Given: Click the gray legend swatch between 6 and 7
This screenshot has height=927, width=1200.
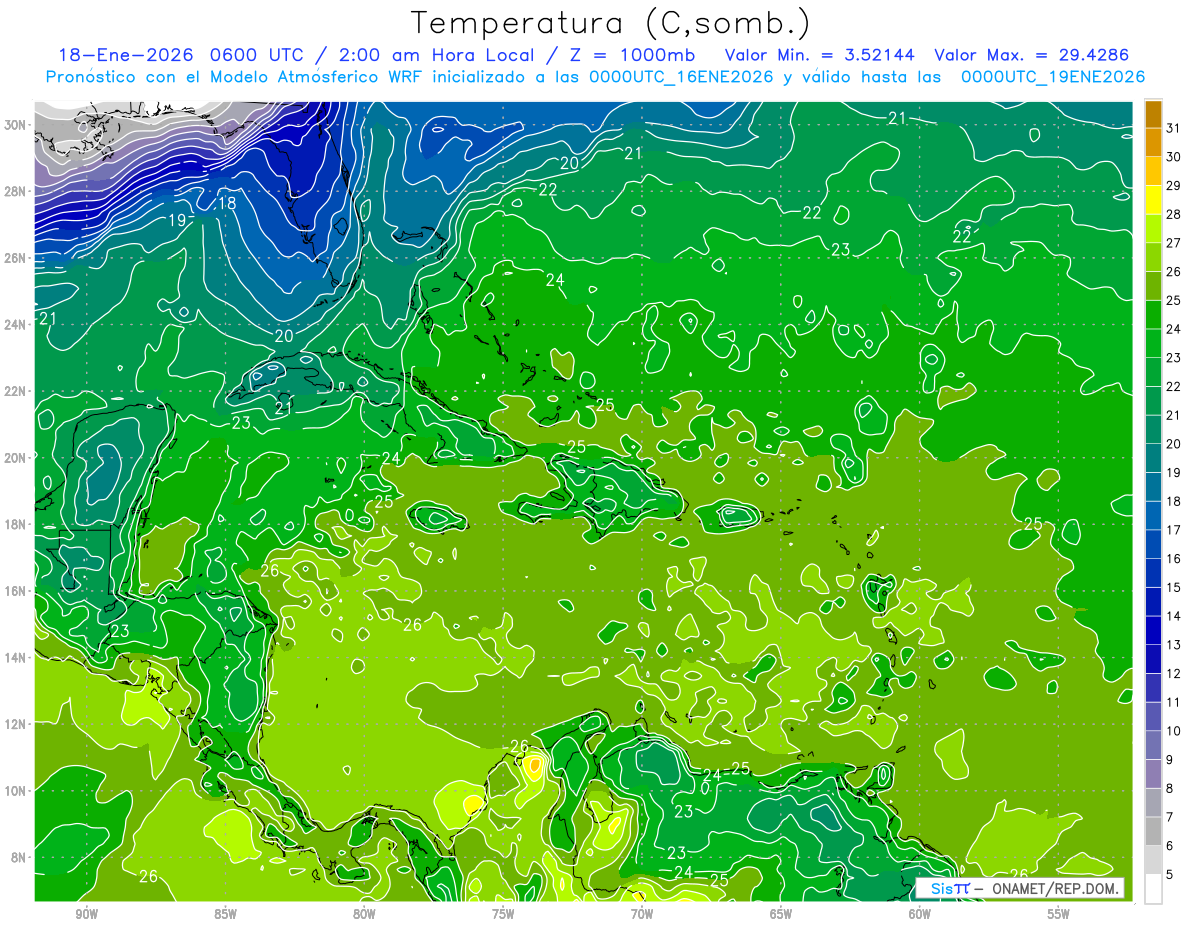Looking at the screenshot, I should 1153,831.
